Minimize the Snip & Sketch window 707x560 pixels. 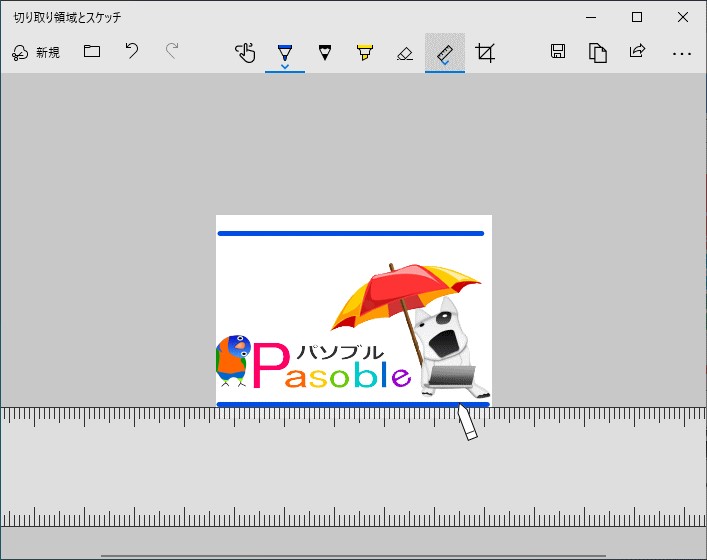591,17
